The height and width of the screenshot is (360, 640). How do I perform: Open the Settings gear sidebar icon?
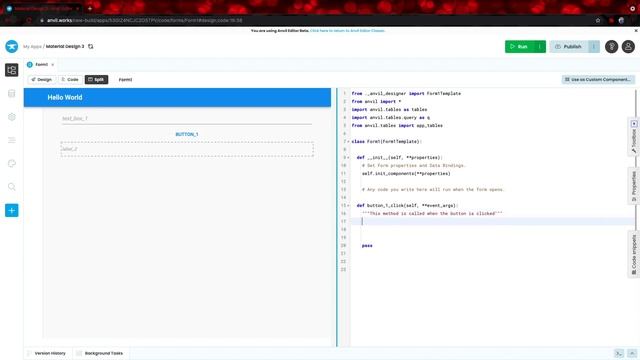pyautogui.click(x=11, y=117)
